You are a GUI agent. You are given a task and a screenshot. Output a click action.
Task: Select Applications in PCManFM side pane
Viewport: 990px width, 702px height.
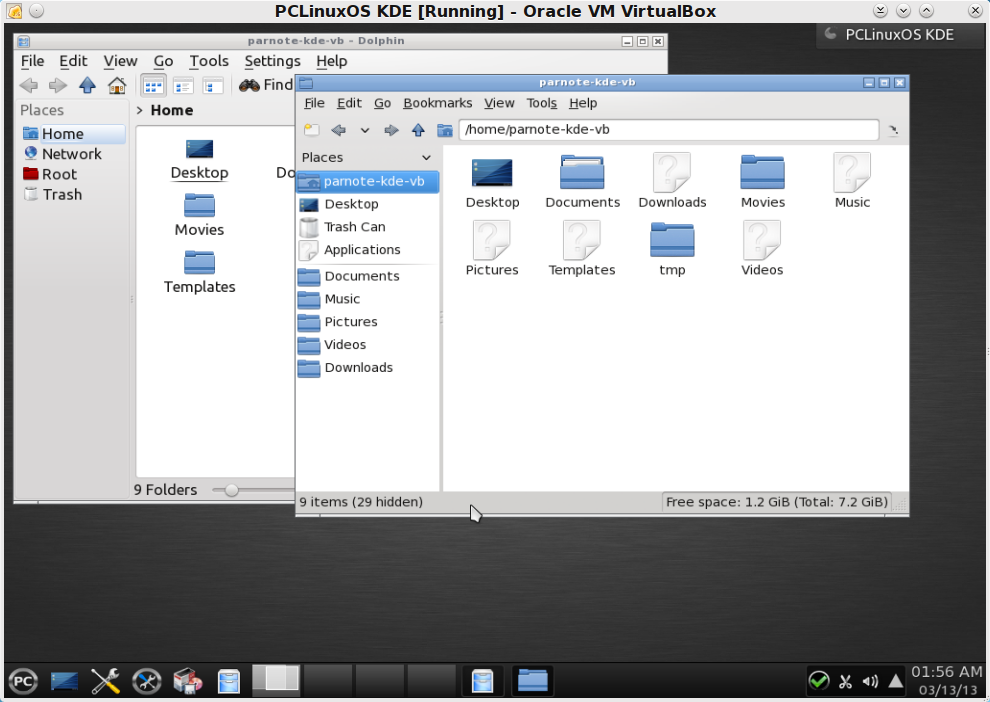point(367,250)
